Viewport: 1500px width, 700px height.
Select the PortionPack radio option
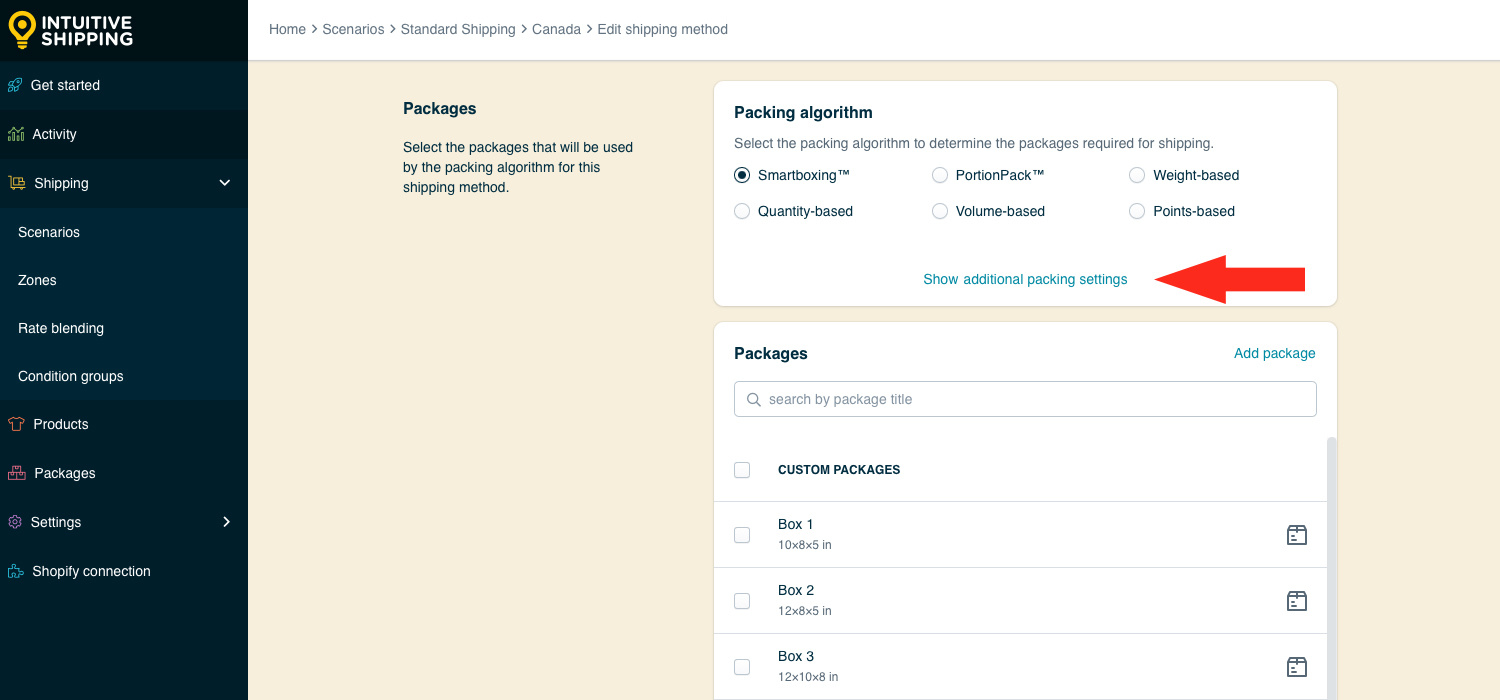pos(940,175)
